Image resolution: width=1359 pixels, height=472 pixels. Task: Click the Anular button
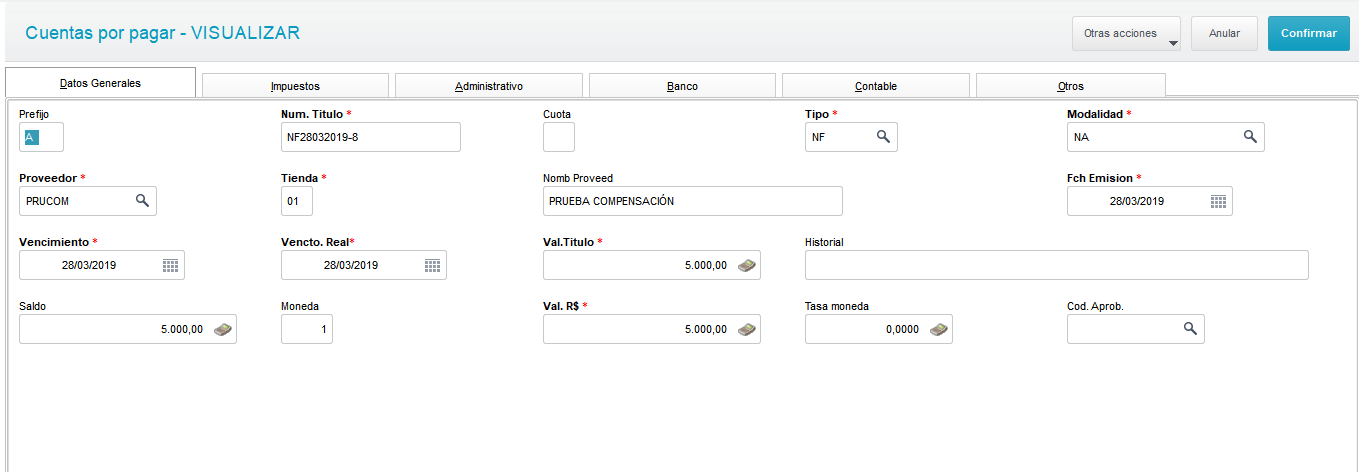(1224, 33)
